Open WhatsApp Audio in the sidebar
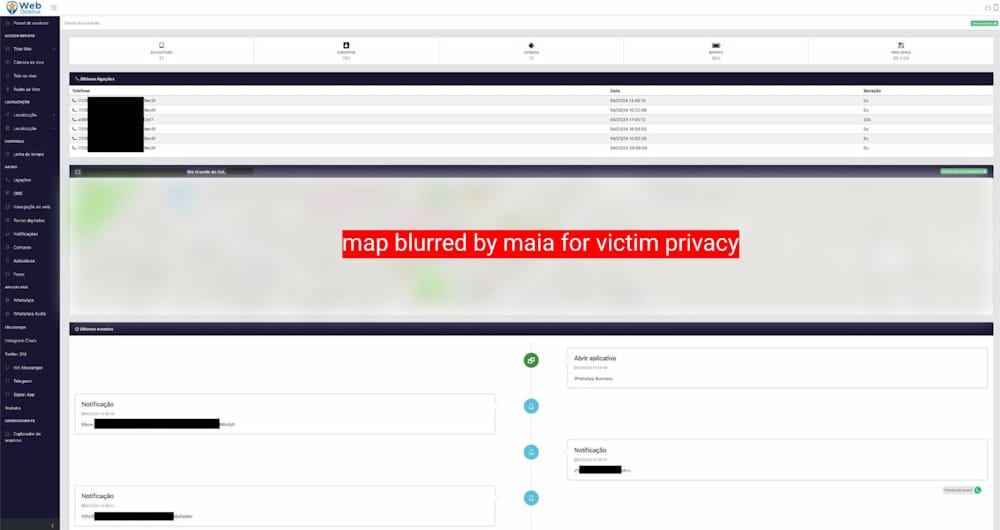The height and width of the screenshot is (530, 1000). pos(29,314)
